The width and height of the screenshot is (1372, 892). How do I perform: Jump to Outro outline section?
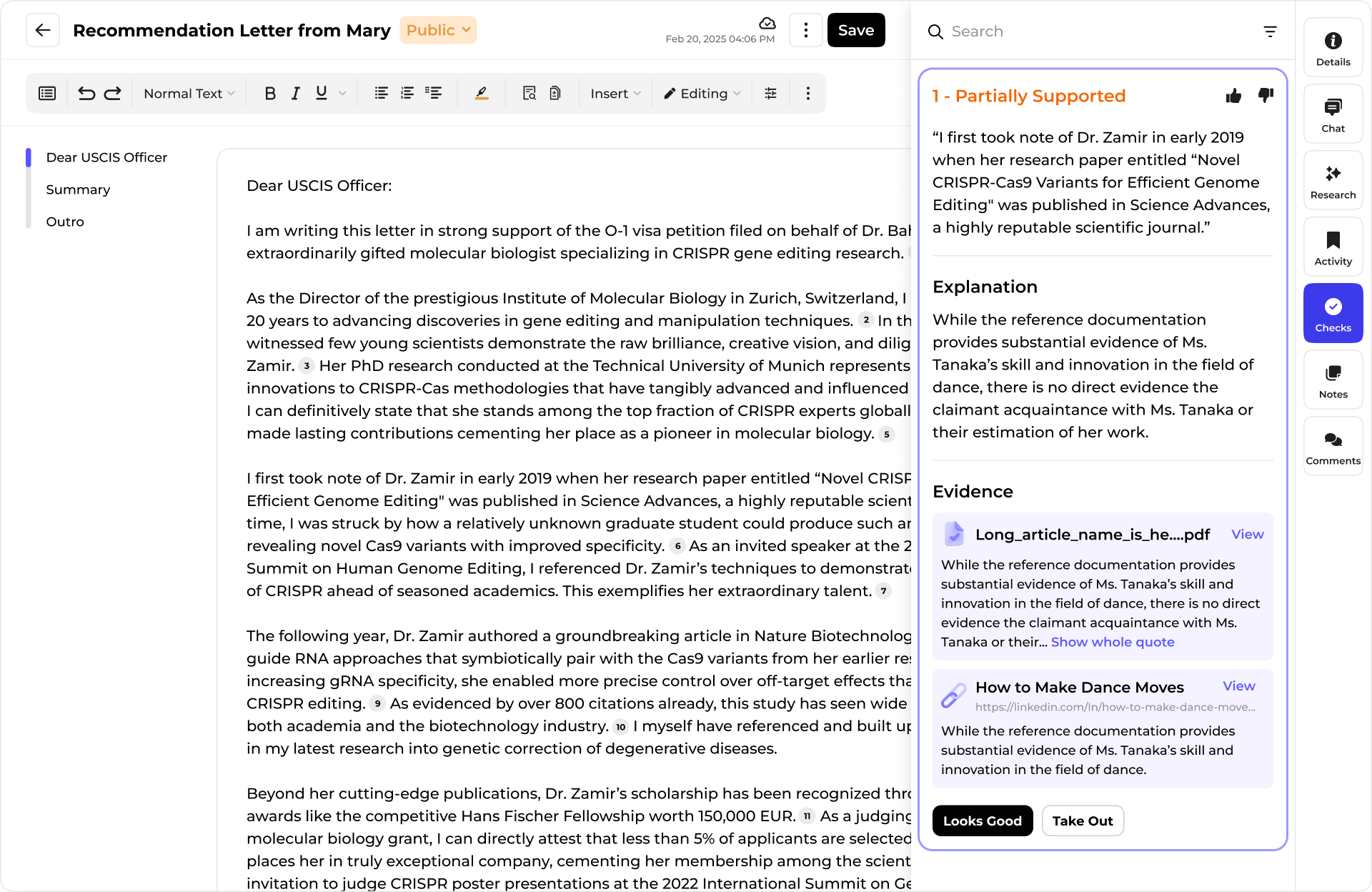(65, 222)
